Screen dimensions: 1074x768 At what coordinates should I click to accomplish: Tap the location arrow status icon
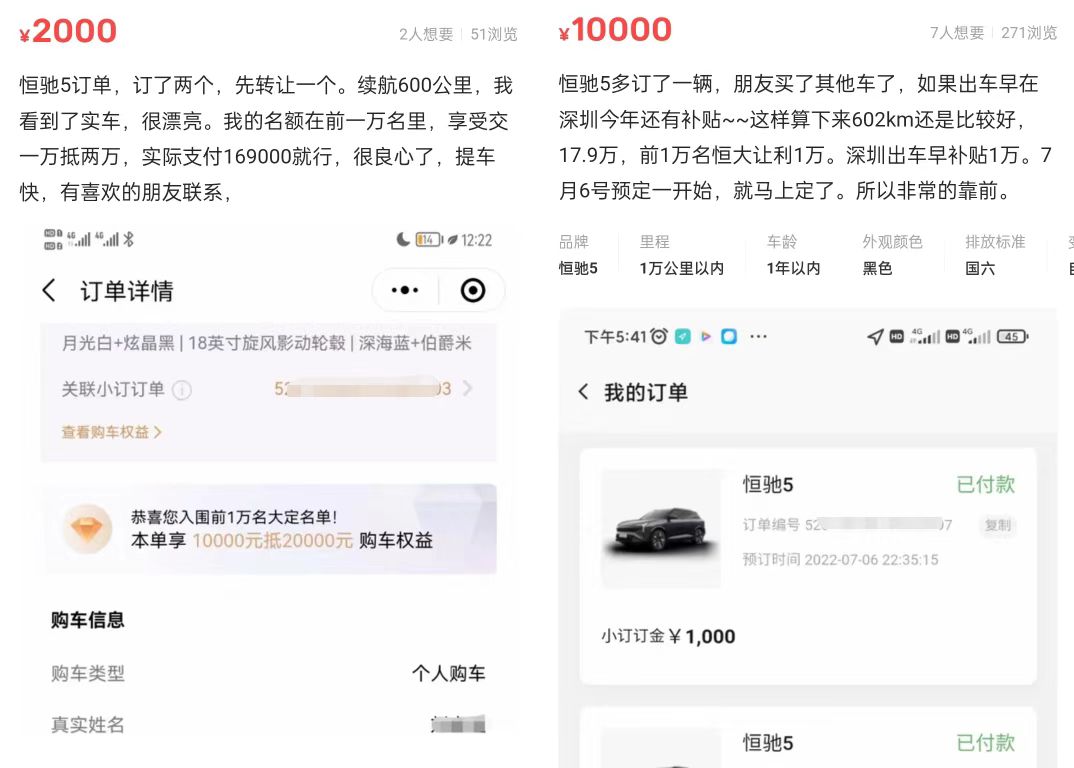tap(875, 336)
